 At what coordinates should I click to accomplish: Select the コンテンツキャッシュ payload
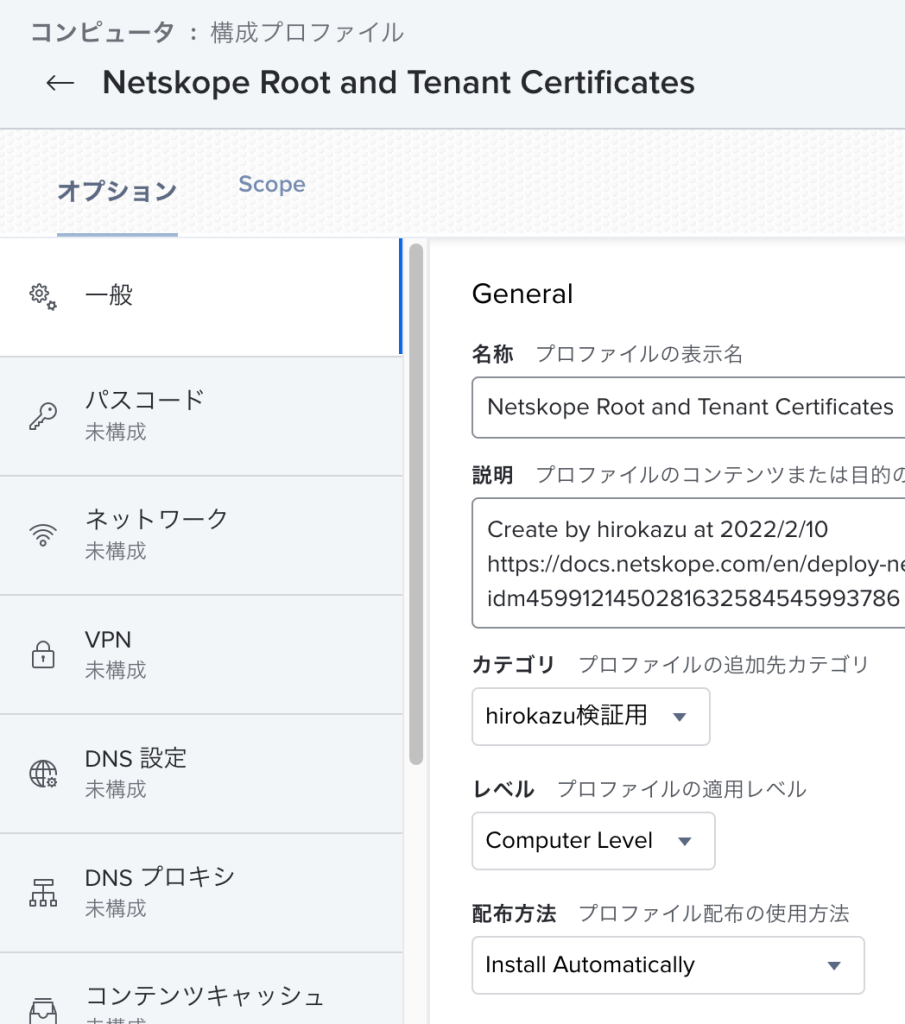tap(200, 989)
